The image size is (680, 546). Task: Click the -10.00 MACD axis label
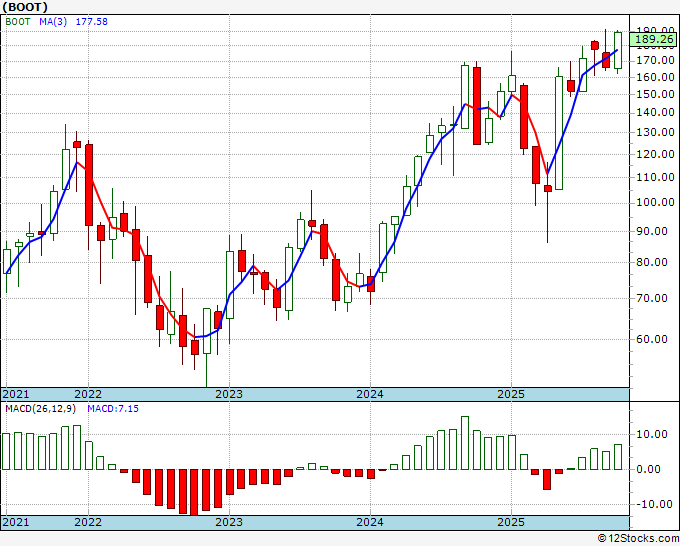654,504
